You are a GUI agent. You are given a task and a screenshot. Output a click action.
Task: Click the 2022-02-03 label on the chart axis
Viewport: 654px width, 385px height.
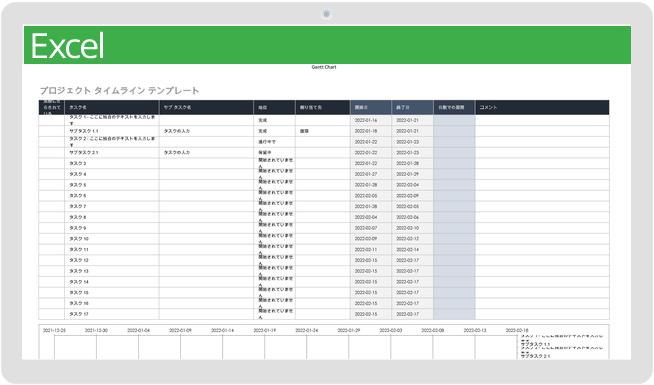point(391,330)
